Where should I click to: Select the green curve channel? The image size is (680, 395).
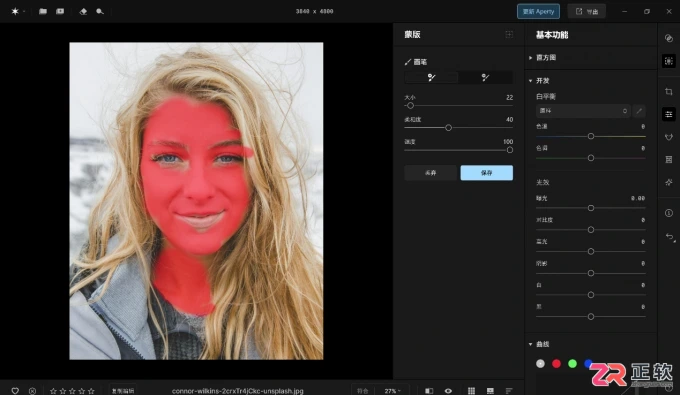pyautogui.click(x=572, y=364)
